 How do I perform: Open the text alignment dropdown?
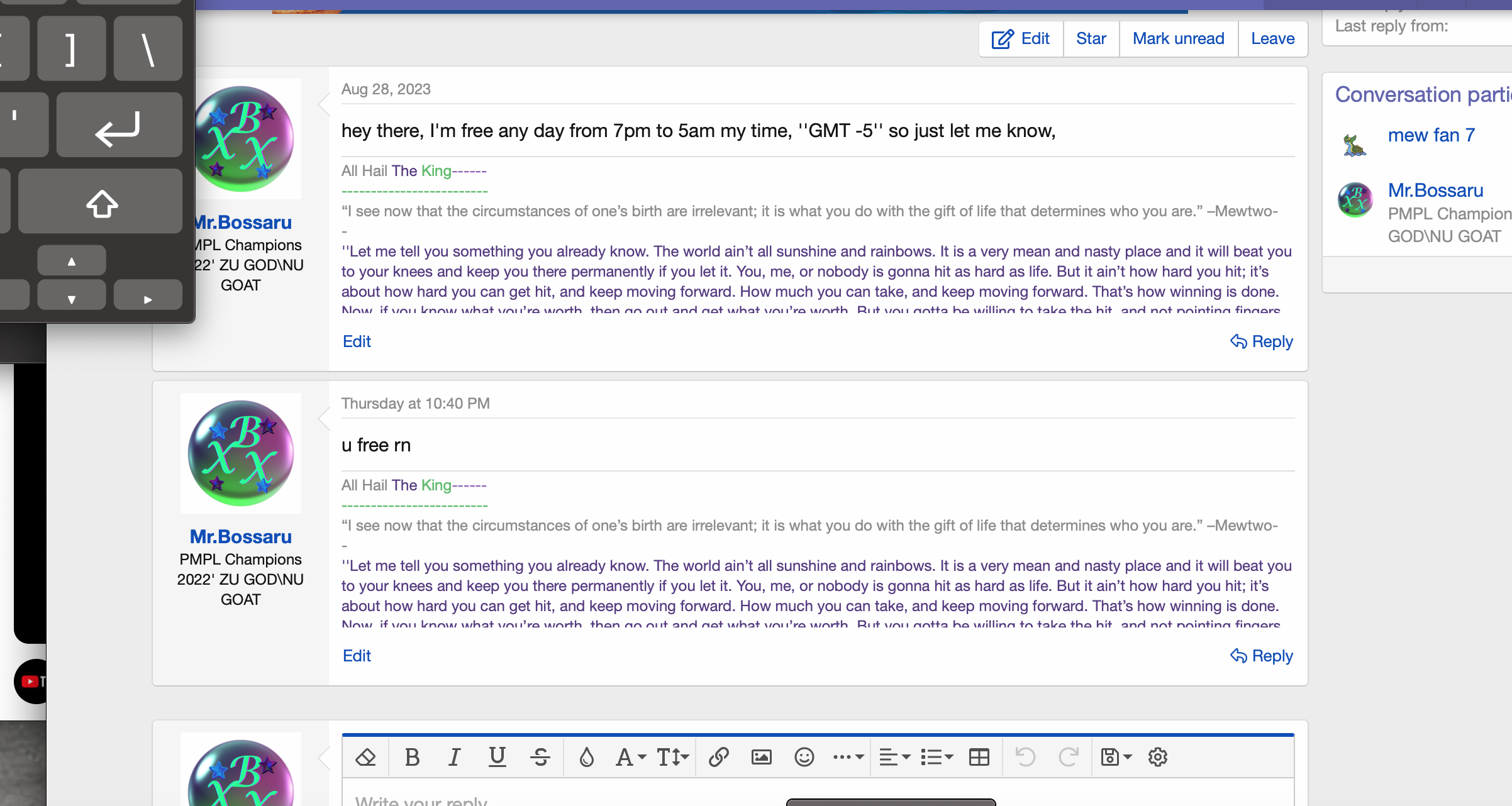(894, 757)
